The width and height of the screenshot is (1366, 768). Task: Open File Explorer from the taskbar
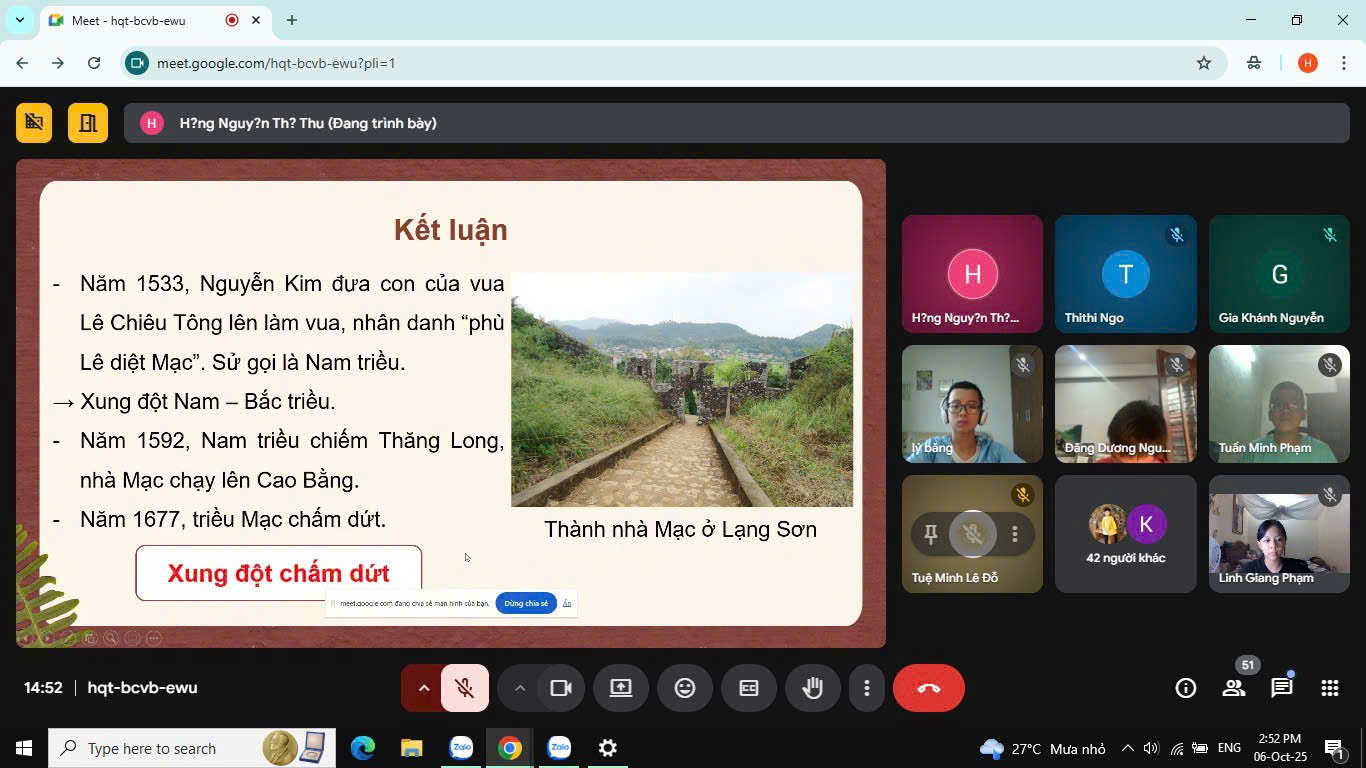[x=411, y=748]
